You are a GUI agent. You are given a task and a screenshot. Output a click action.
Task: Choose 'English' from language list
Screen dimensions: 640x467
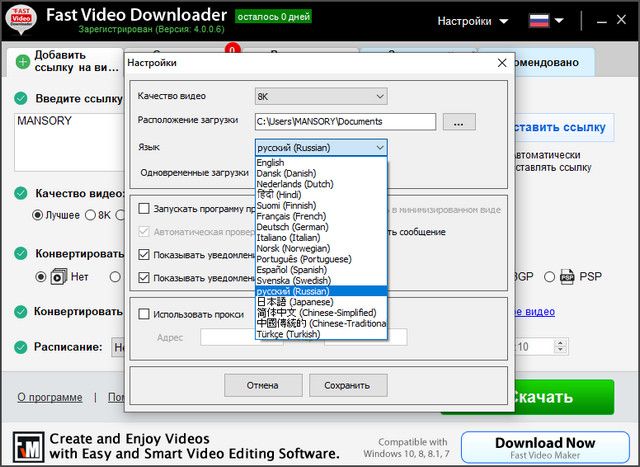[x=321, y=162]
